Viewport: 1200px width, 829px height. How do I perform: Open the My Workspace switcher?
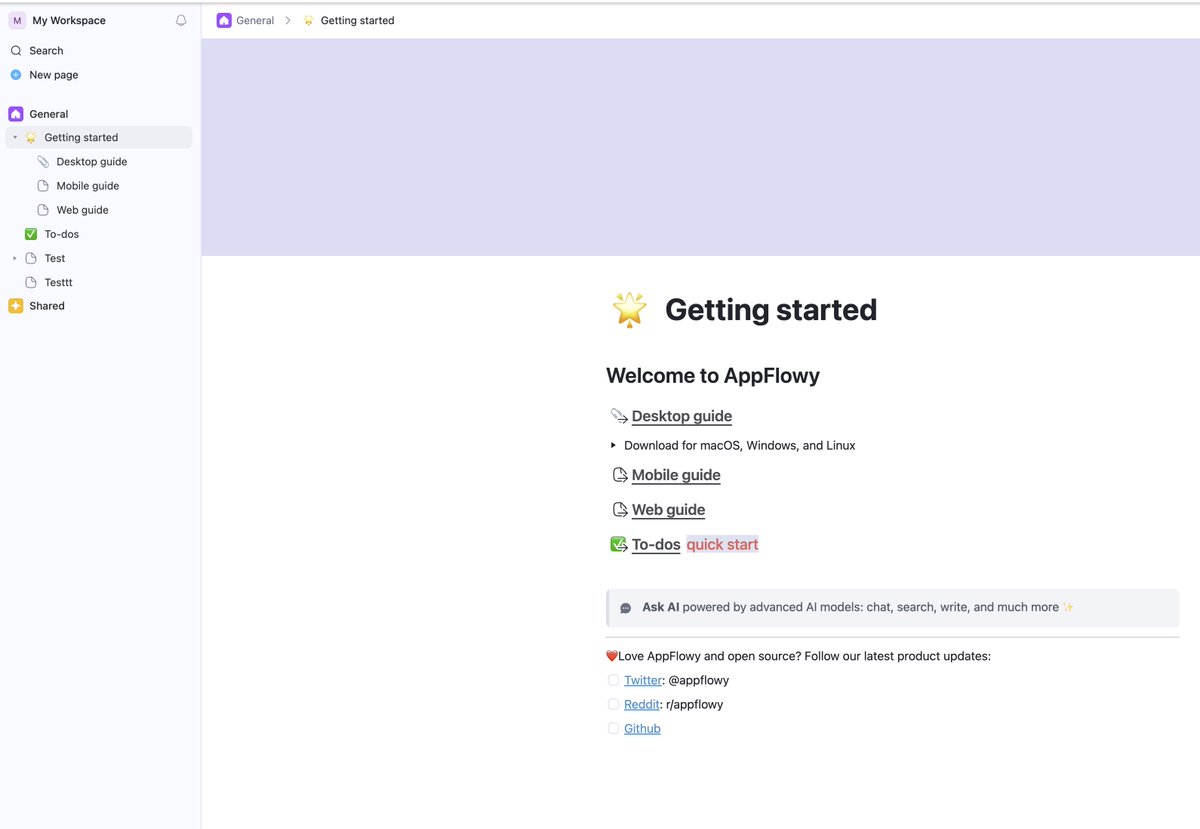[x=69, y=20]
